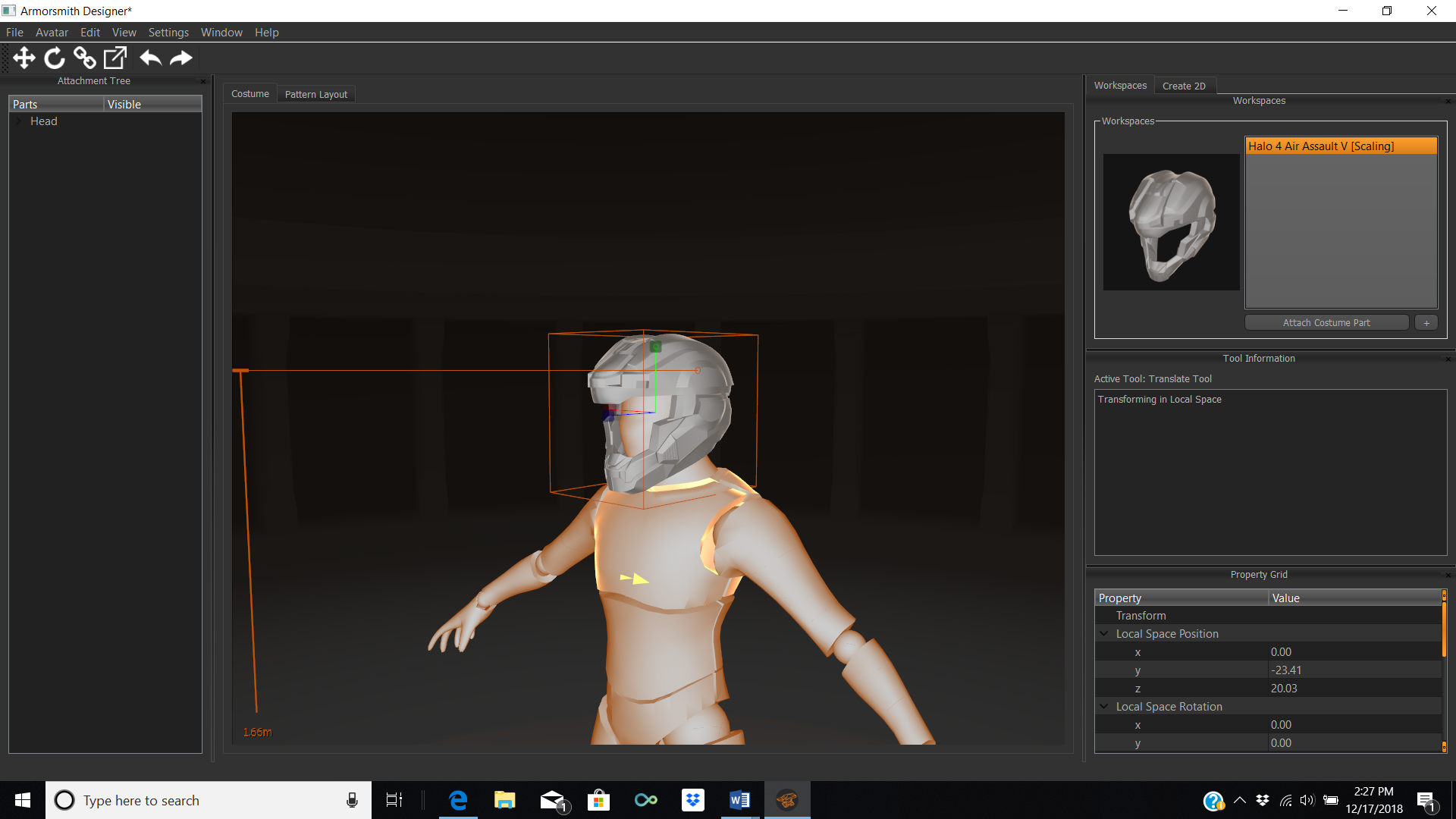Screen dimensions: 1456x819
Task: Collapse the Local Space Rotation group
Action: click(1104, 707)
